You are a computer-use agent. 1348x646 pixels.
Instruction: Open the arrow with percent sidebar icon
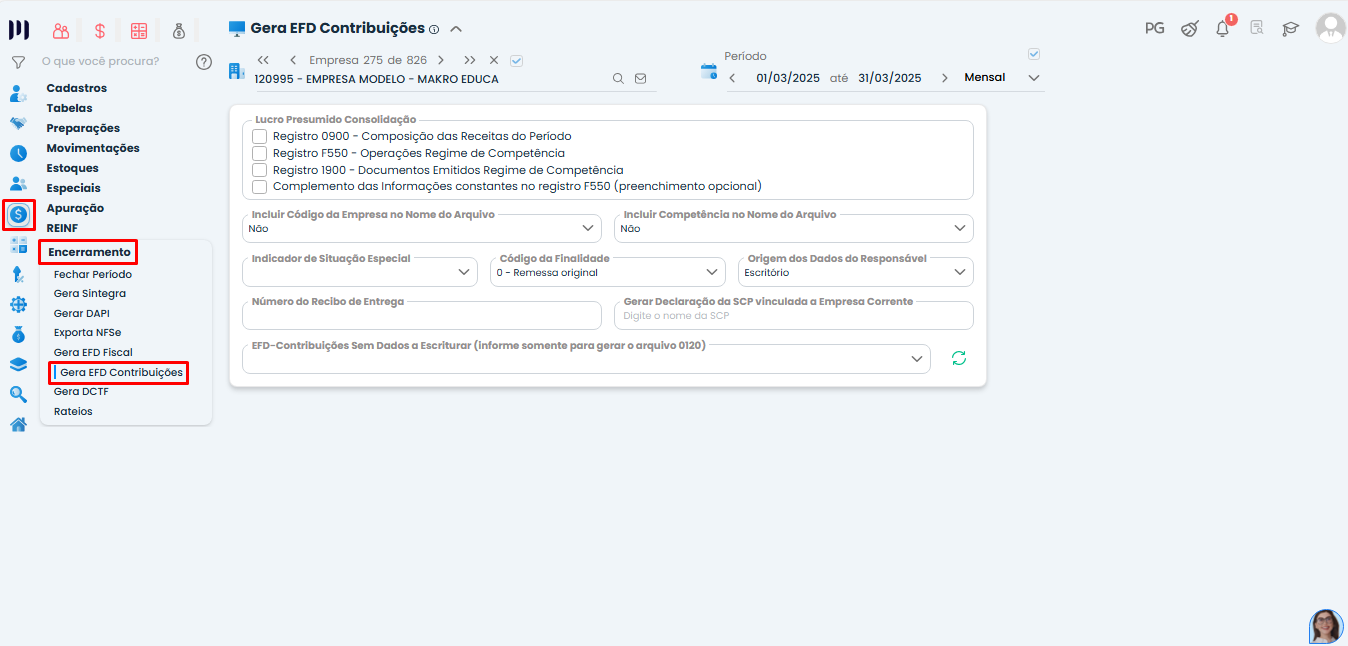click(x=18, y=275)
